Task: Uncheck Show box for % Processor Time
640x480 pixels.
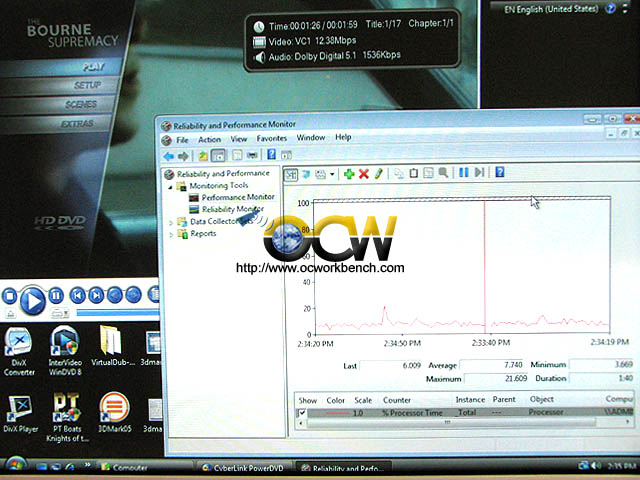Action: pos(302,413)
